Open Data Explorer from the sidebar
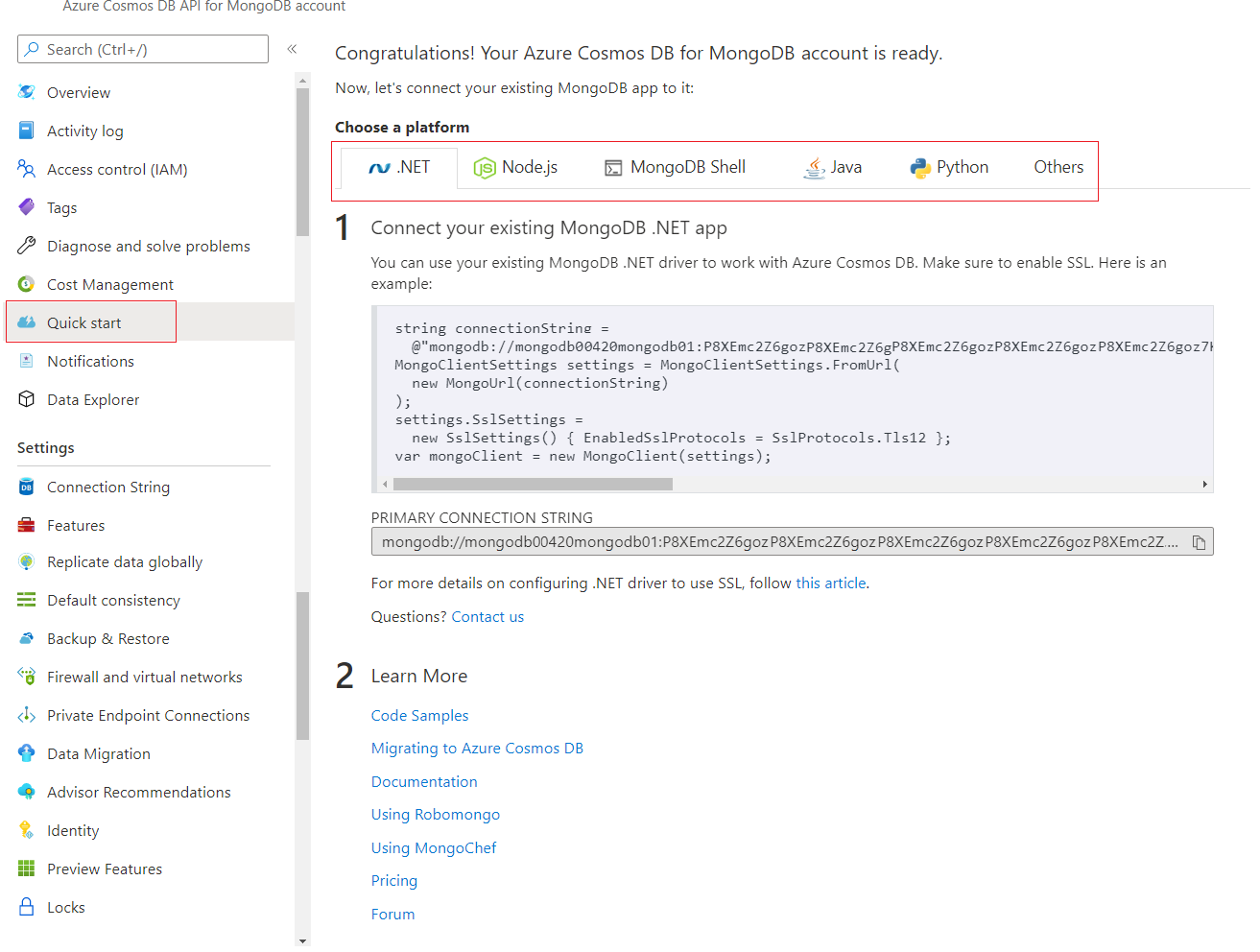The image size is (1260, 952). pos(92,399)
